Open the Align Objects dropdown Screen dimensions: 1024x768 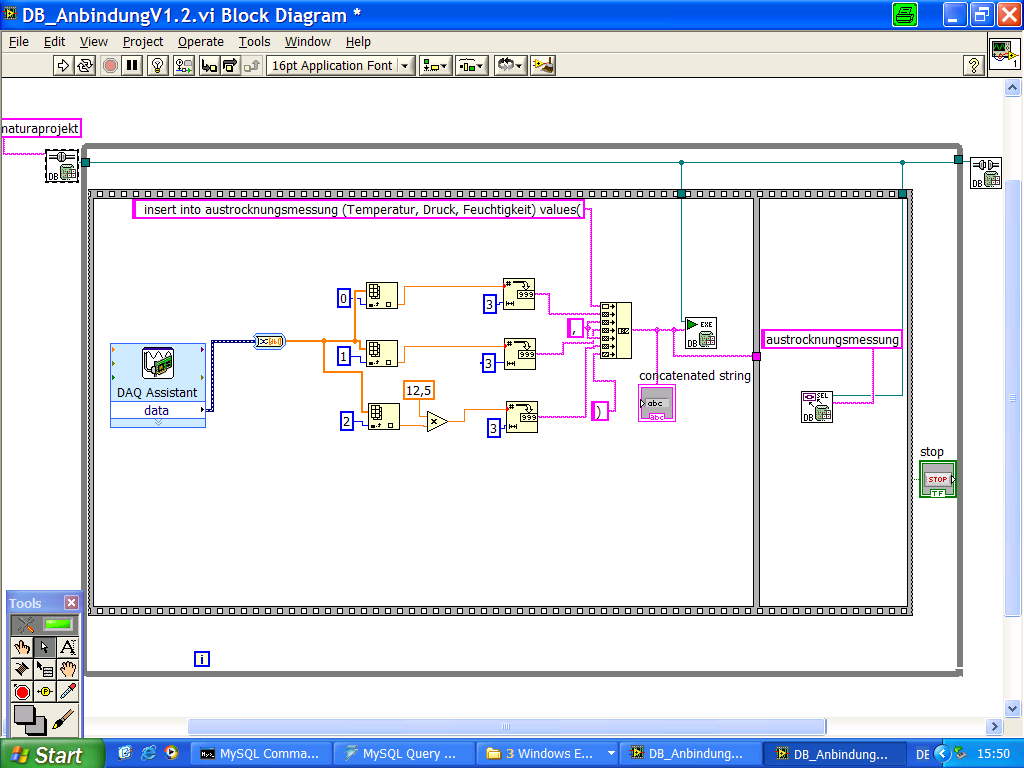click(435, 65)
